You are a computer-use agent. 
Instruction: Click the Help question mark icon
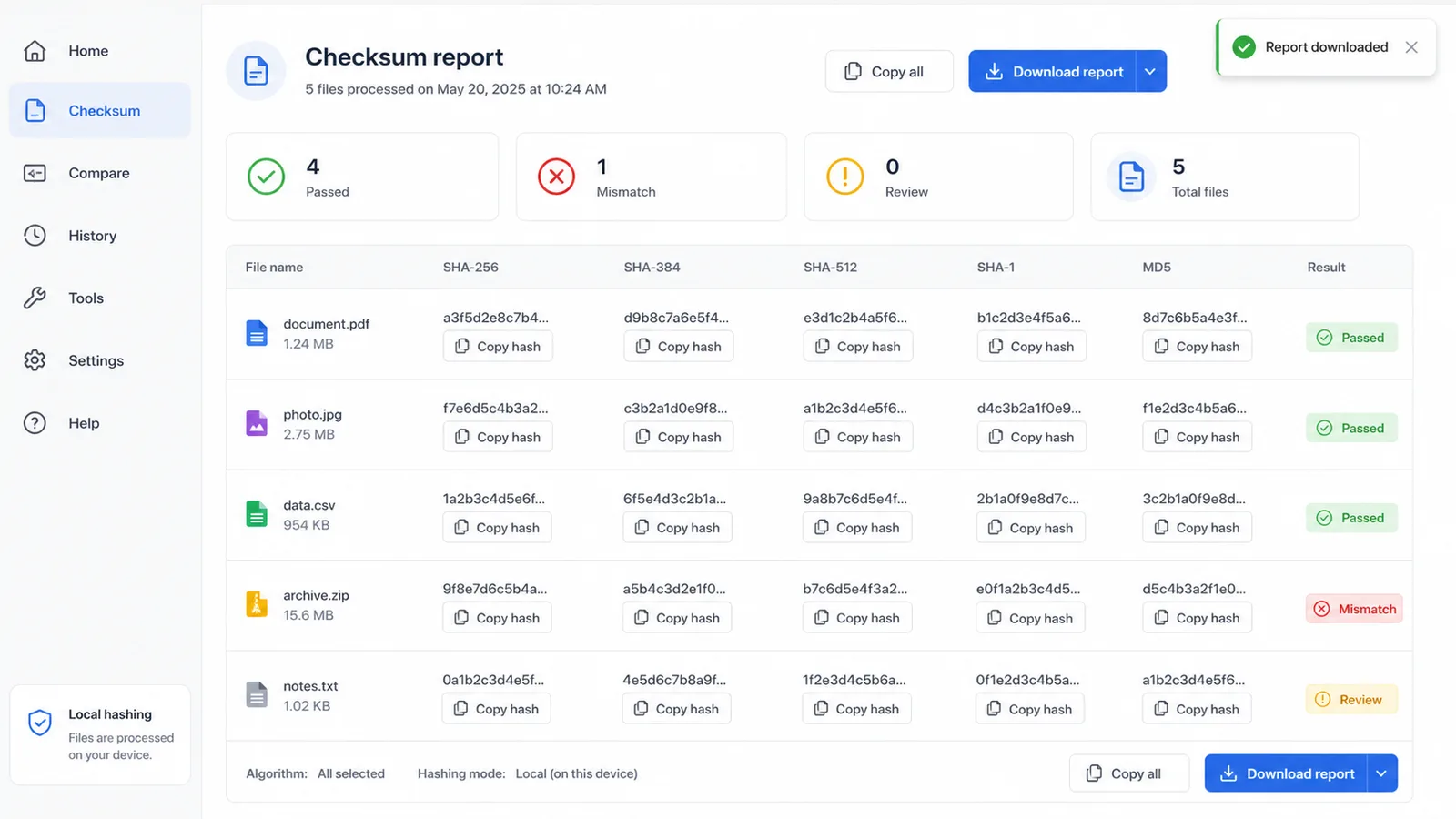[x=35, y=423]
